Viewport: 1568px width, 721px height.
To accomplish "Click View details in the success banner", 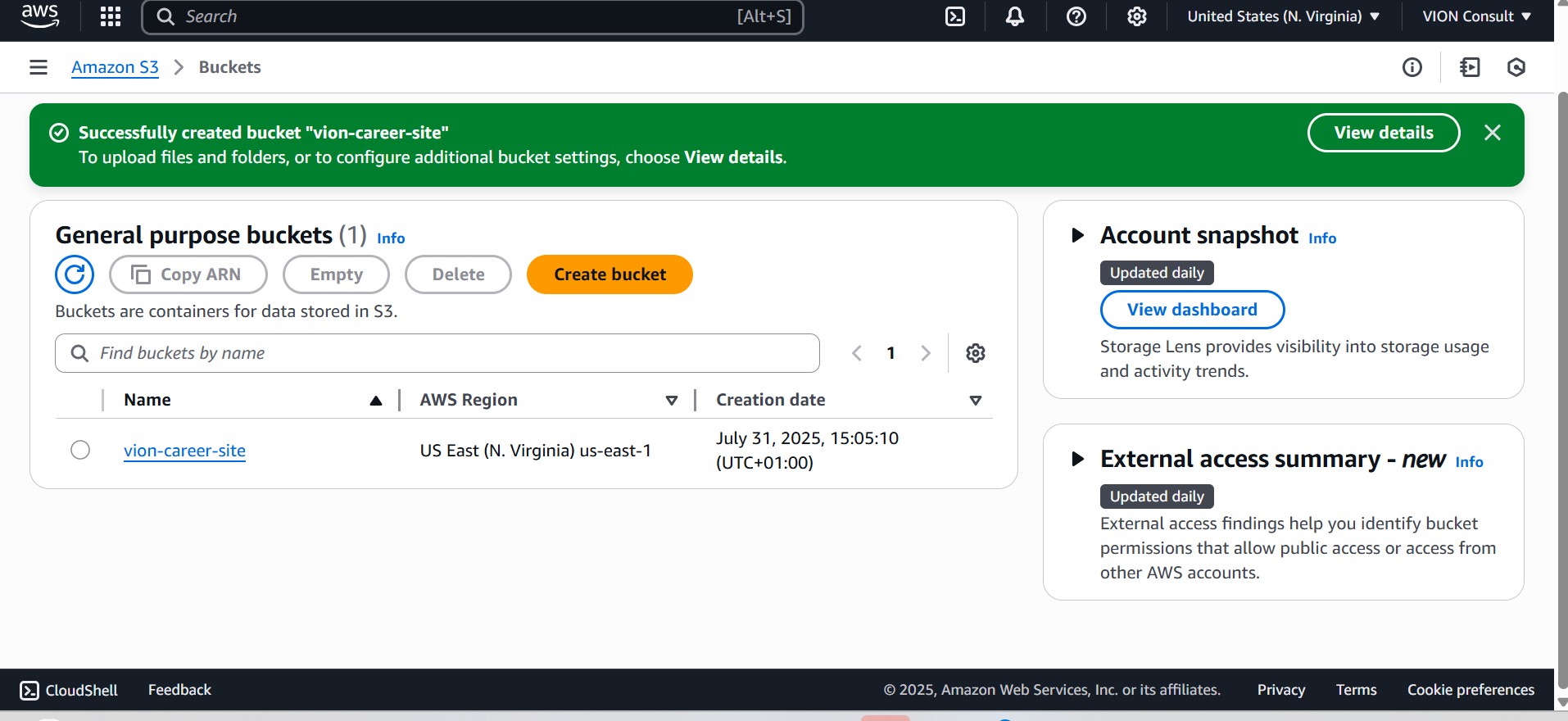I will click(x=1384, y=133).
